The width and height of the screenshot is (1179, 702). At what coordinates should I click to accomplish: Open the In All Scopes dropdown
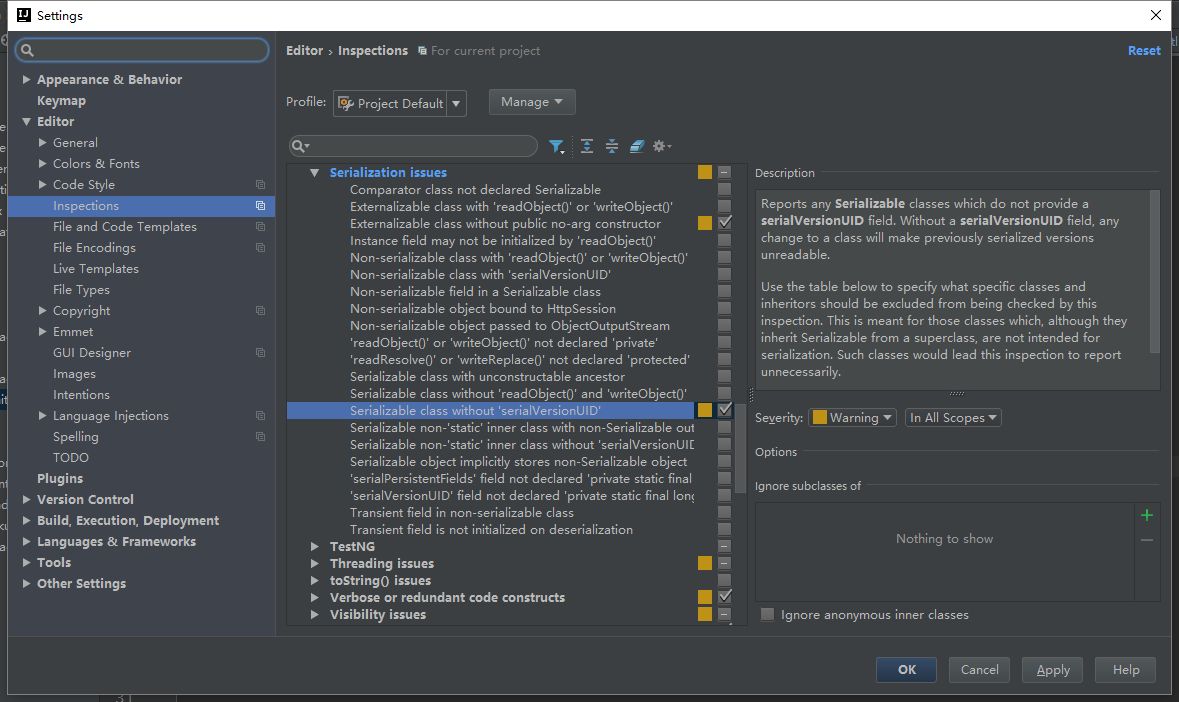[x=953, y=418]
